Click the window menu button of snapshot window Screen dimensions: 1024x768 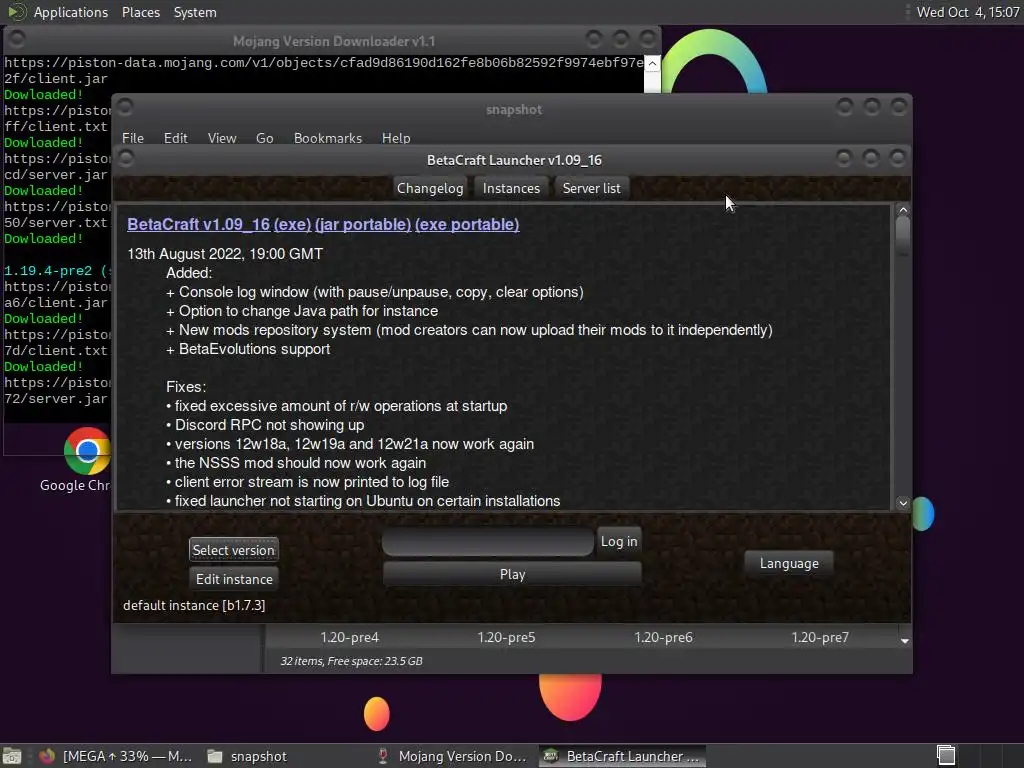coord(125,106)
